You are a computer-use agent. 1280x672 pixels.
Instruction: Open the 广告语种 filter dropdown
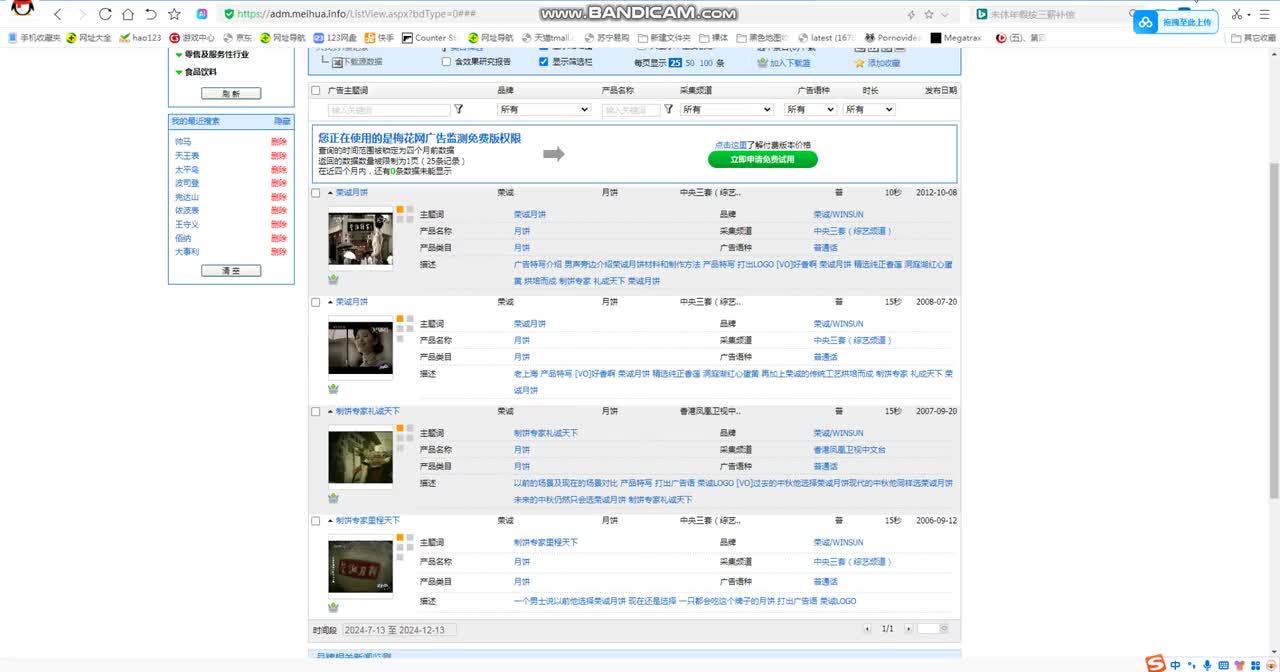click(x=810, y=109)
